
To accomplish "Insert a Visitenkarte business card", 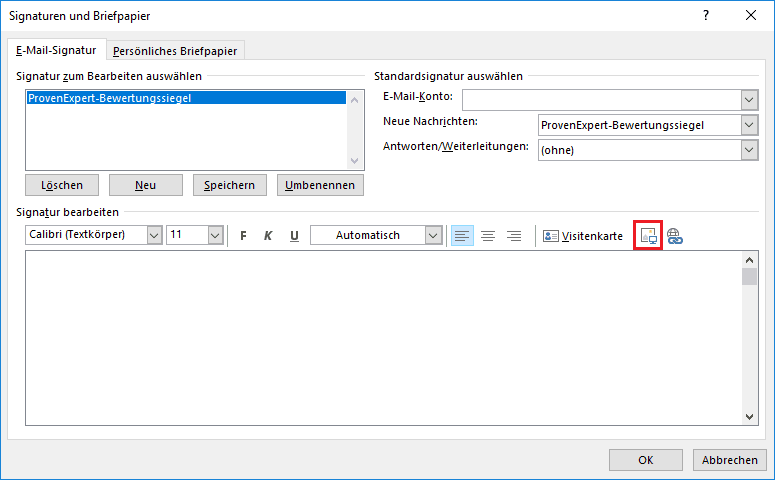I will 583,236.
